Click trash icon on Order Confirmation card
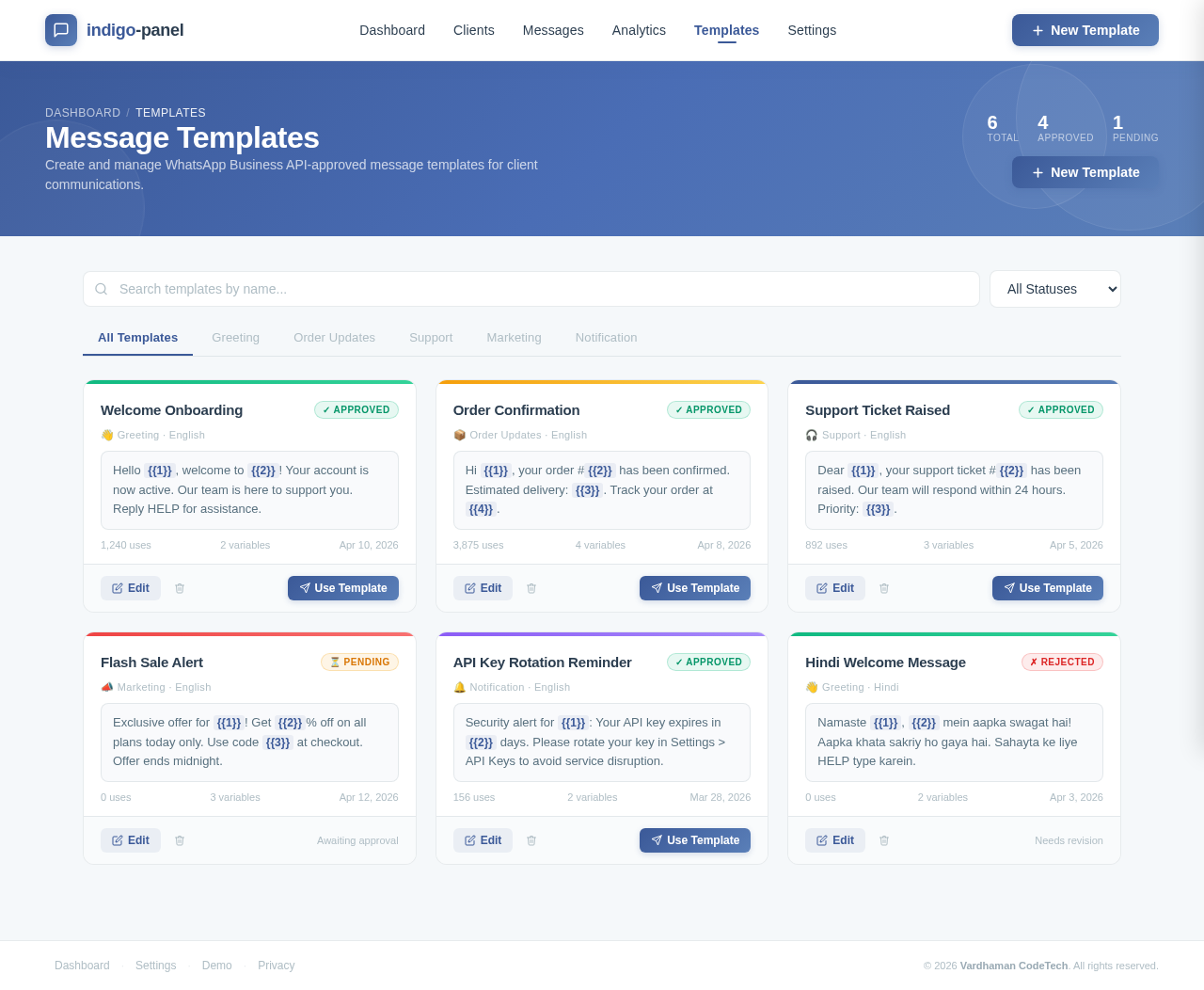Viewport: 1204px width, 990px height. (x=531, y=588)
